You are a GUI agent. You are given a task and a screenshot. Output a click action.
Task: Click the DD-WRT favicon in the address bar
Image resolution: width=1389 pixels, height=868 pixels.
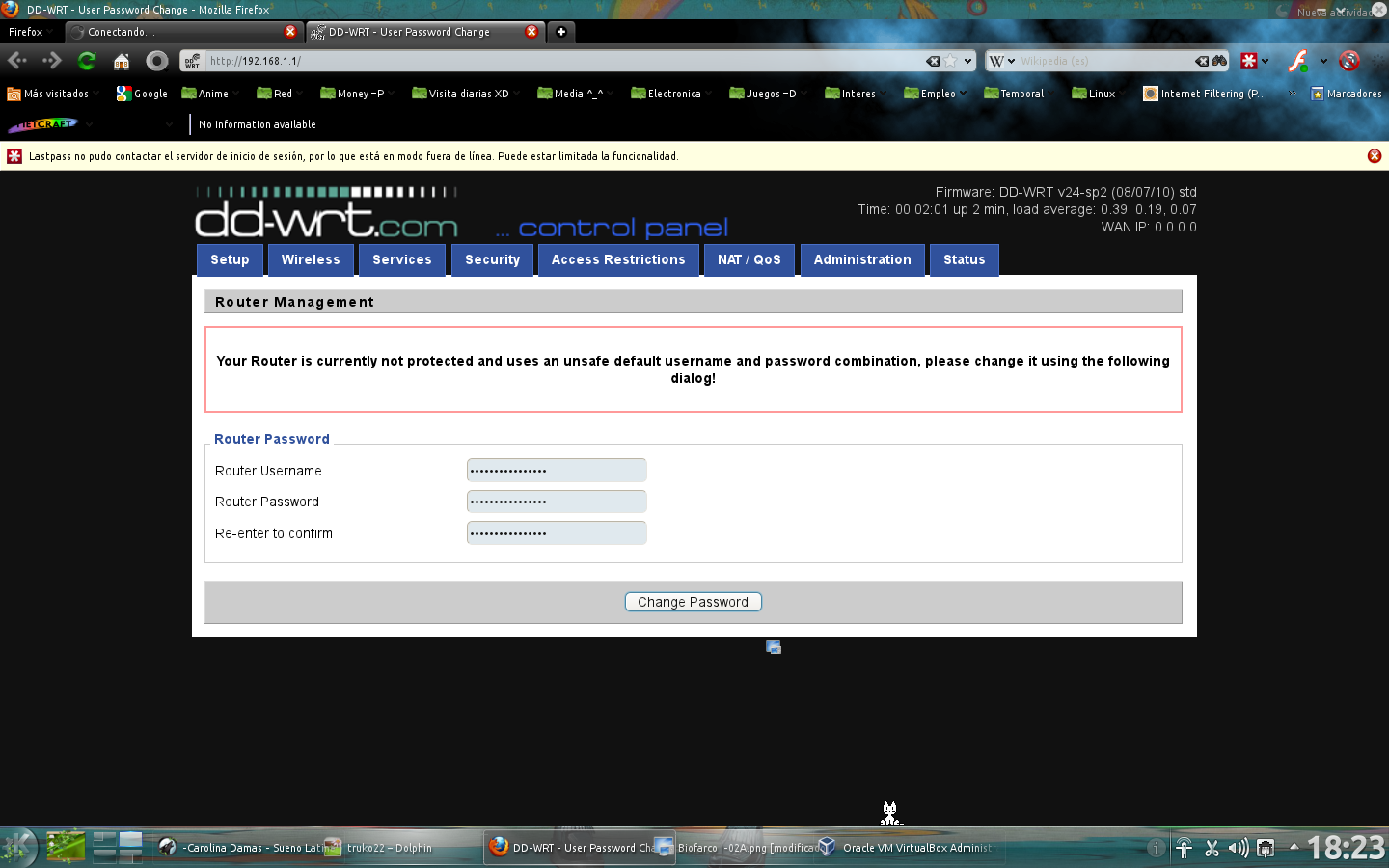pyautogui.click(x=190, y=60)
